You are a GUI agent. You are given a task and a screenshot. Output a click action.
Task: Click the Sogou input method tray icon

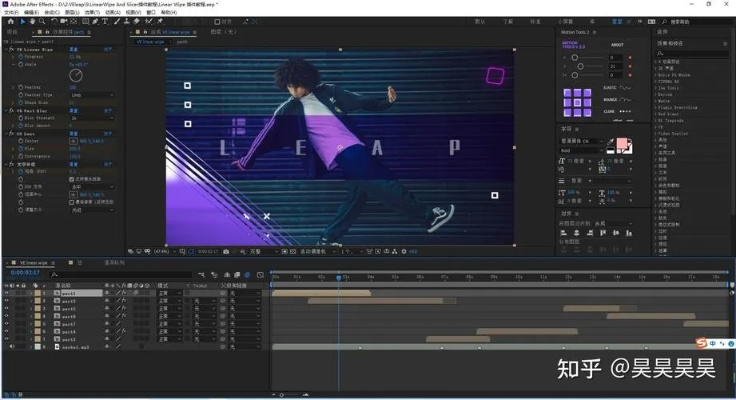click(x=703, y=345)
